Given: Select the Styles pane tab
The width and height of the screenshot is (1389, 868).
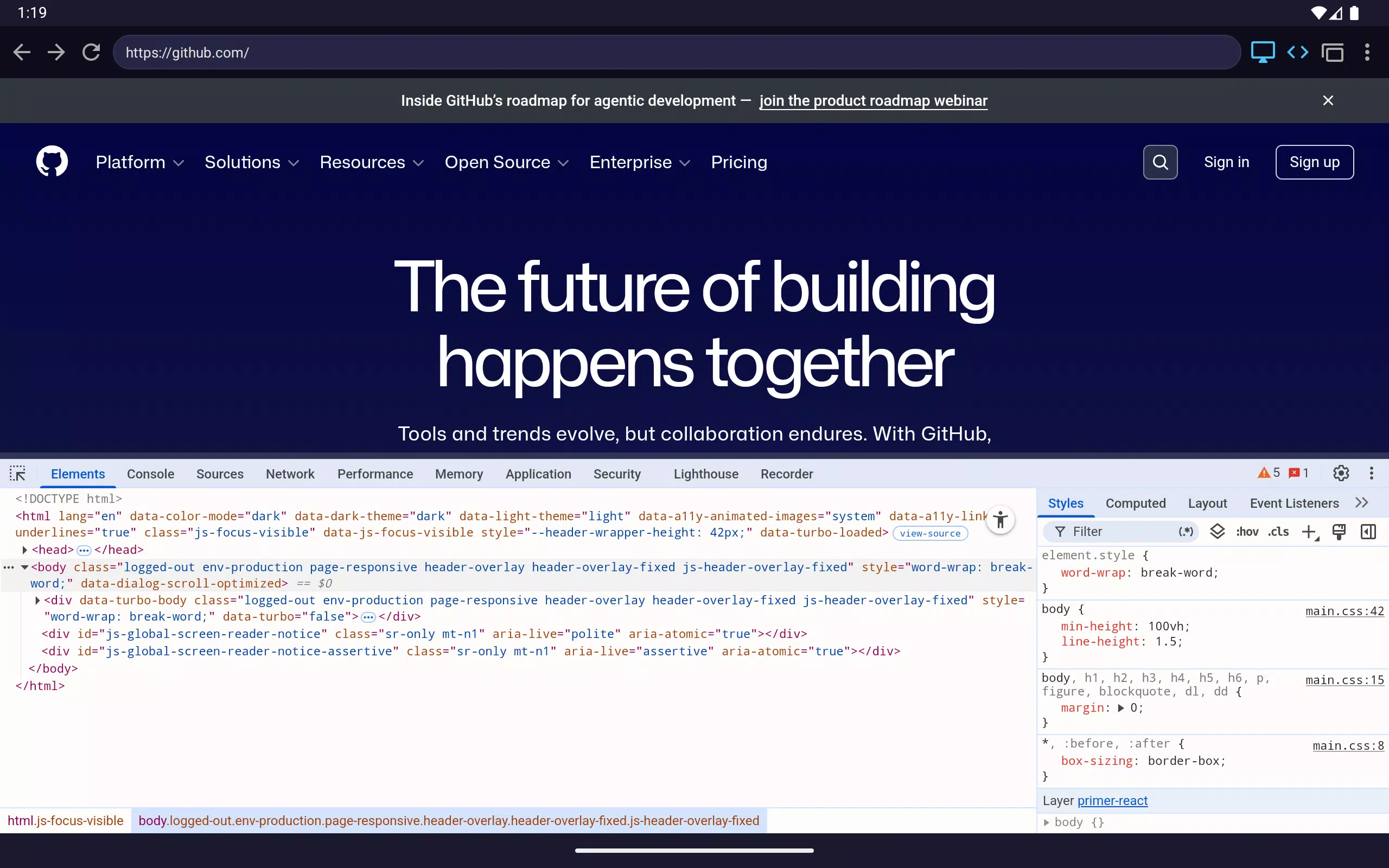Looking at the screenshot, I should [1066, 503].
